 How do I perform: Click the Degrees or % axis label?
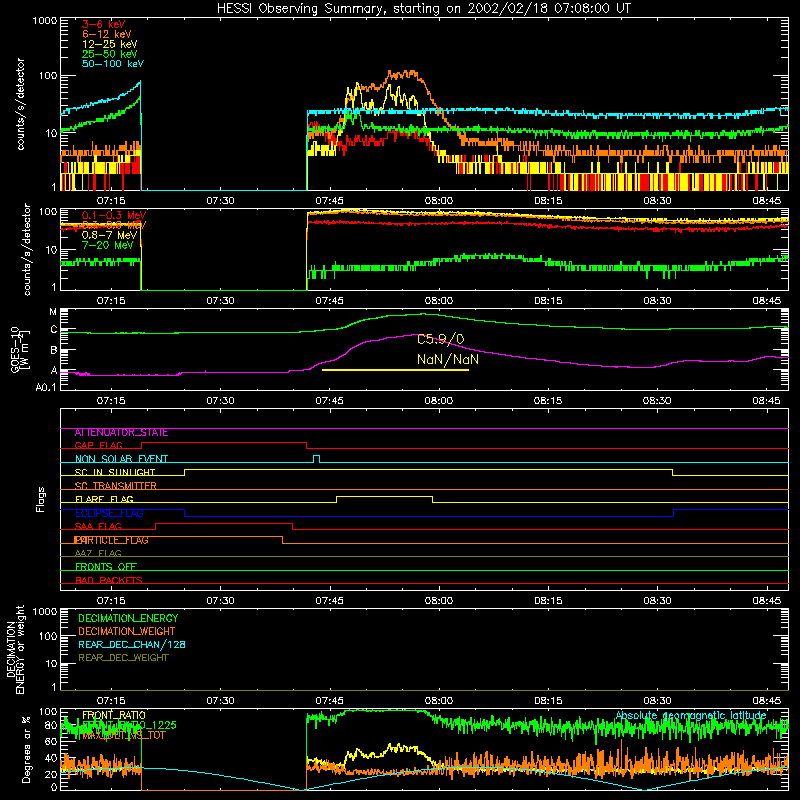pyautogui.click(x=26, y=749)
